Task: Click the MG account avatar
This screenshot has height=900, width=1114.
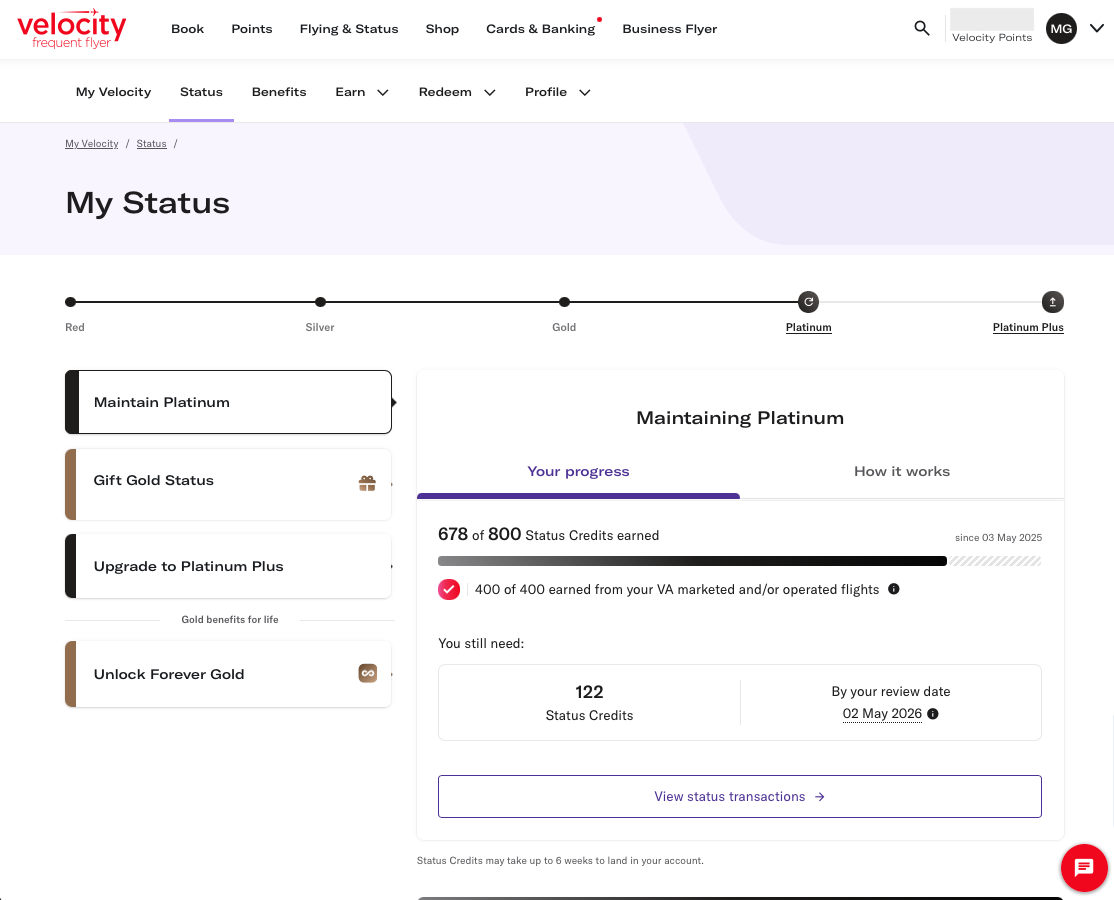Action: click(1061, 28)
